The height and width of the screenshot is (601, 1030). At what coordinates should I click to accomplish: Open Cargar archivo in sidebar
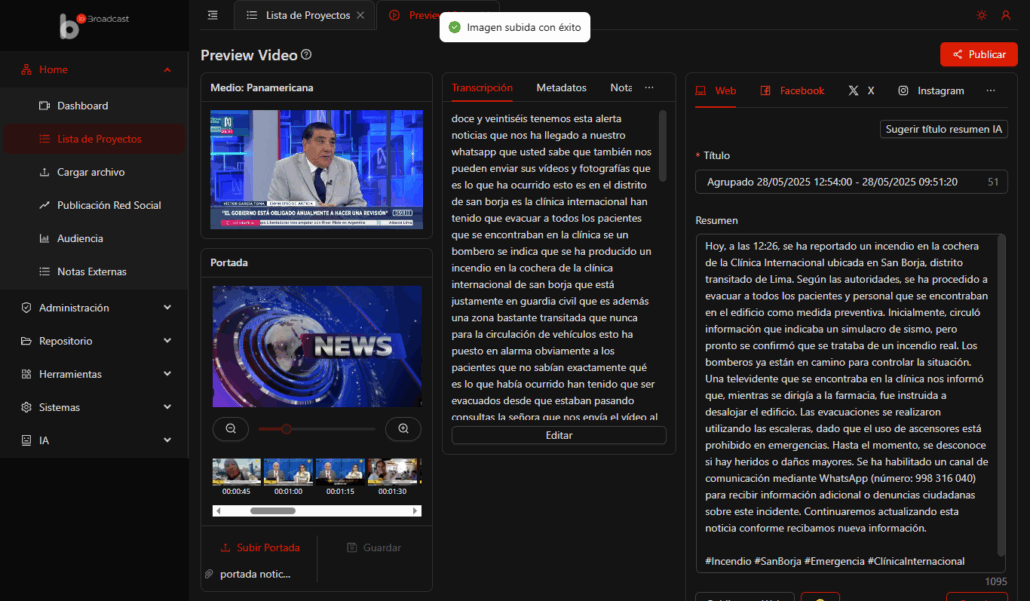point(90,172)
